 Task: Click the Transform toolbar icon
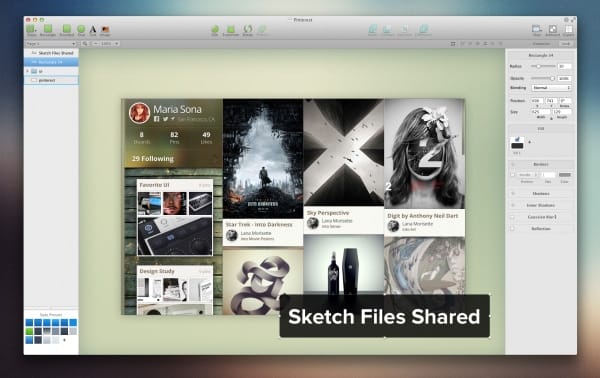tap(231, 29)
